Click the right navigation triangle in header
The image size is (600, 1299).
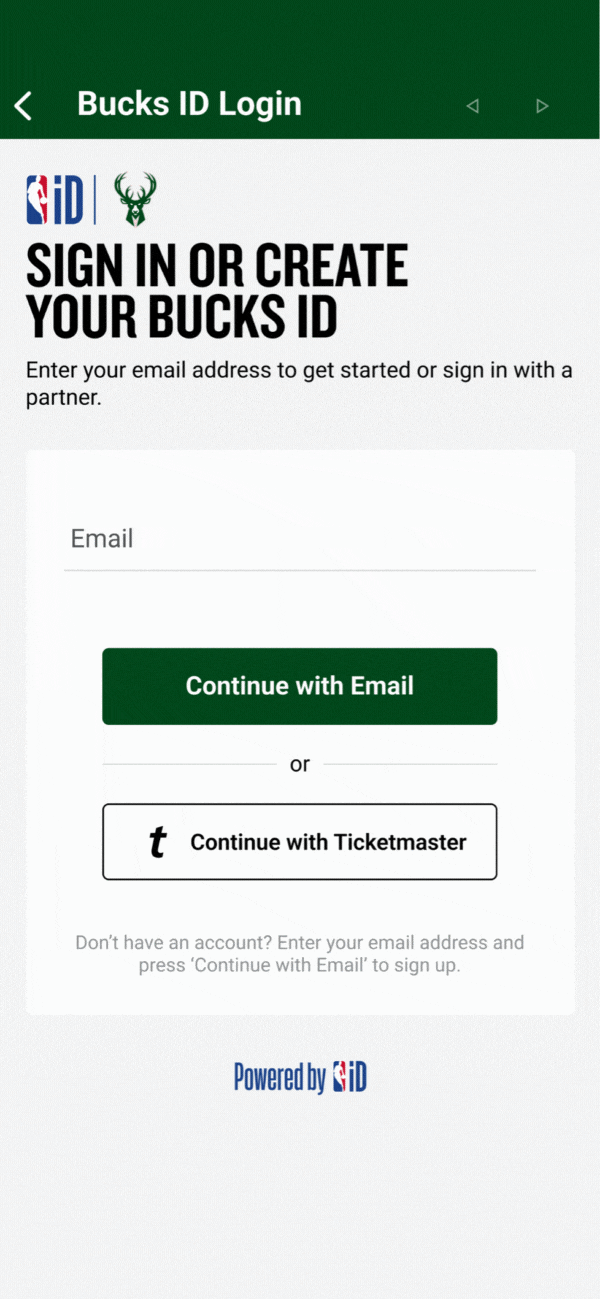click(x=542, y=105)
